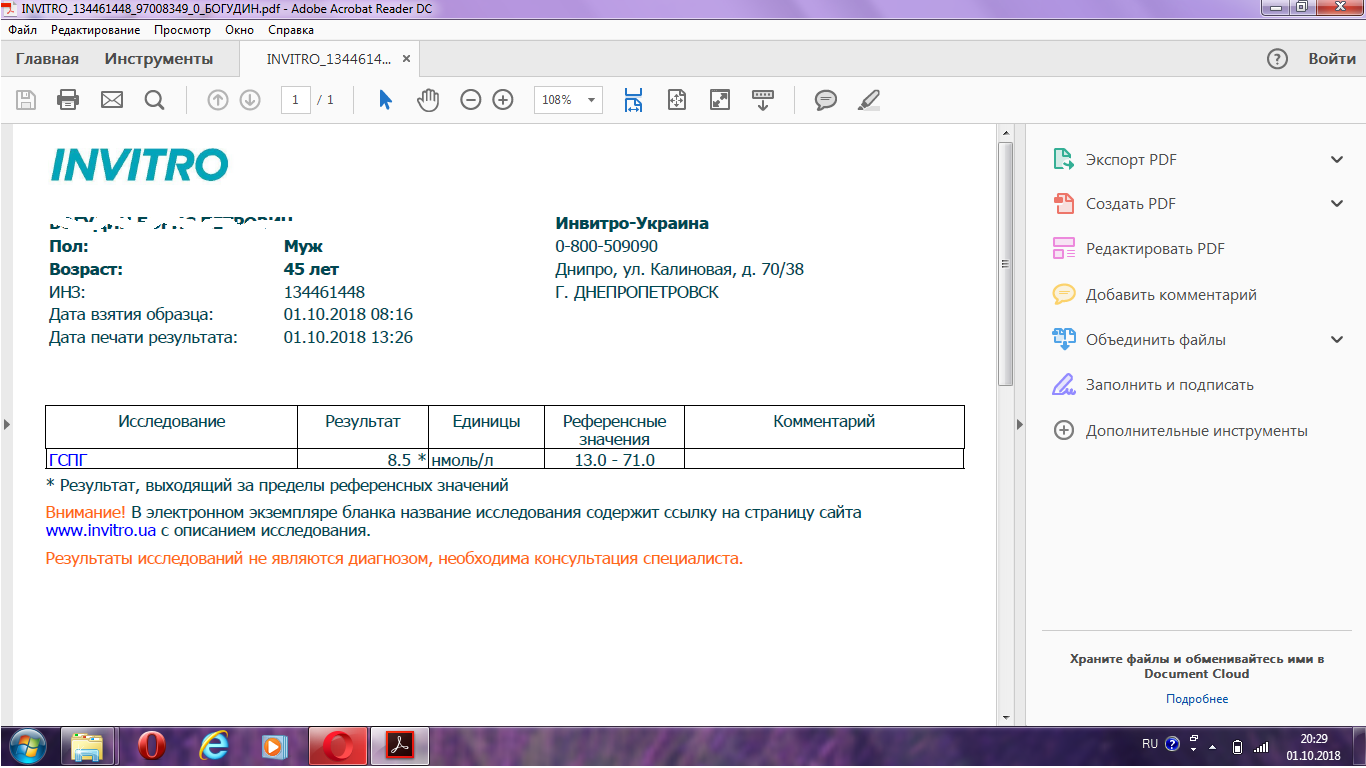Activate the arrow Selection tool

pyautogui.click(x=385, y=100)
